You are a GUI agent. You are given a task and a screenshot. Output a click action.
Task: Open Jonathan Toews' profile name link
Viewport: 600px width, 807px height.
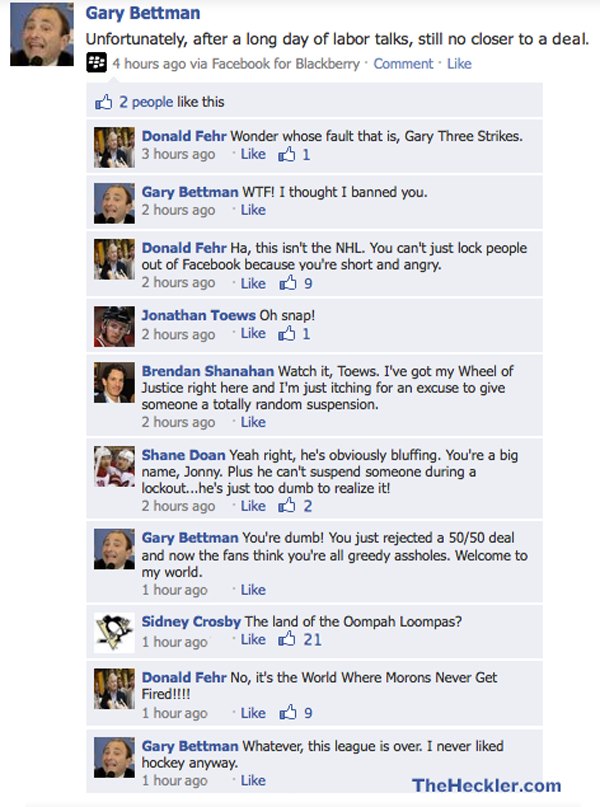point(199,315)
